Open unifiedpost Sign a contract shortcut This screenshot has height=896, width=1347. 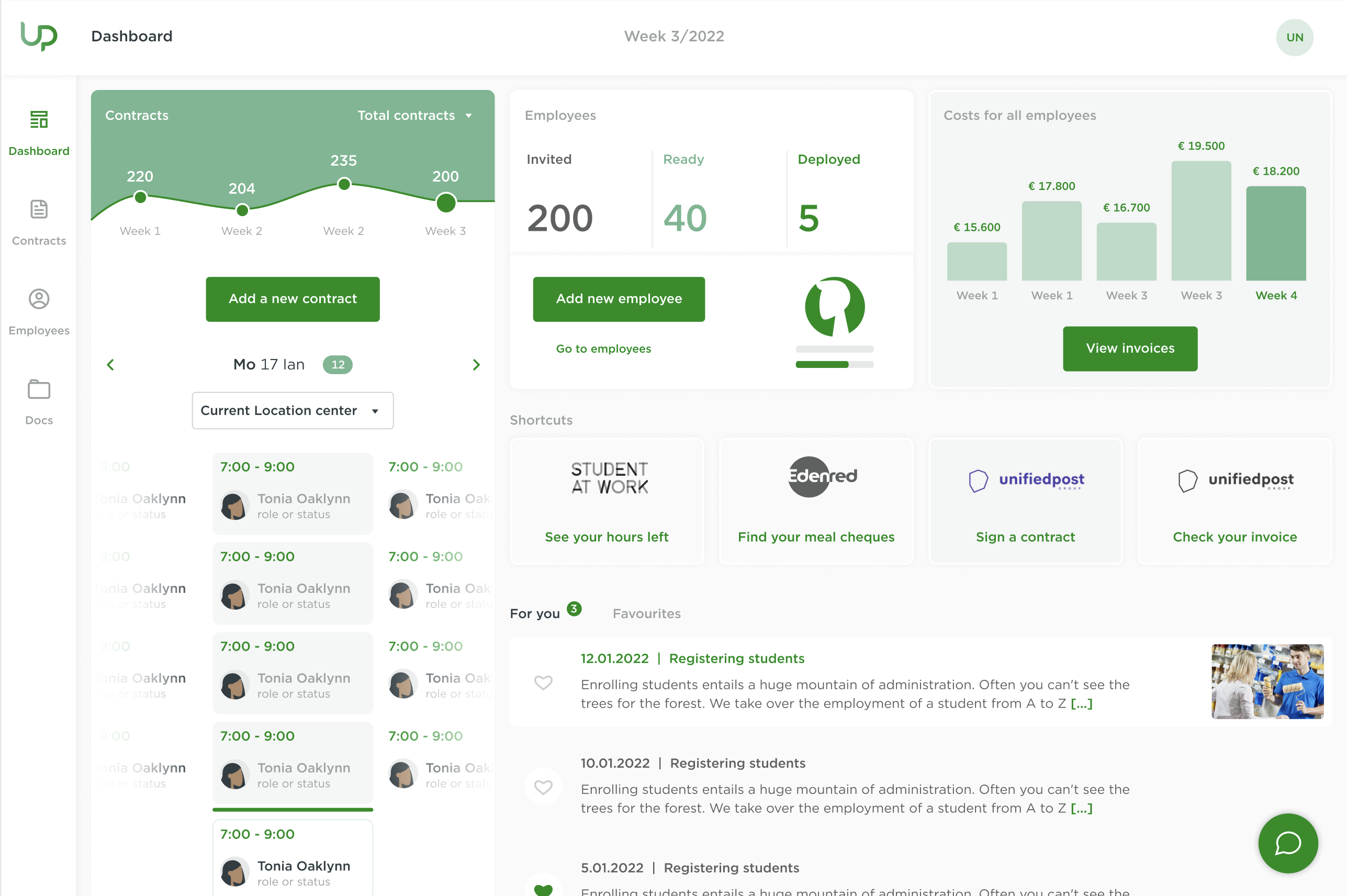pos(1025,501)
